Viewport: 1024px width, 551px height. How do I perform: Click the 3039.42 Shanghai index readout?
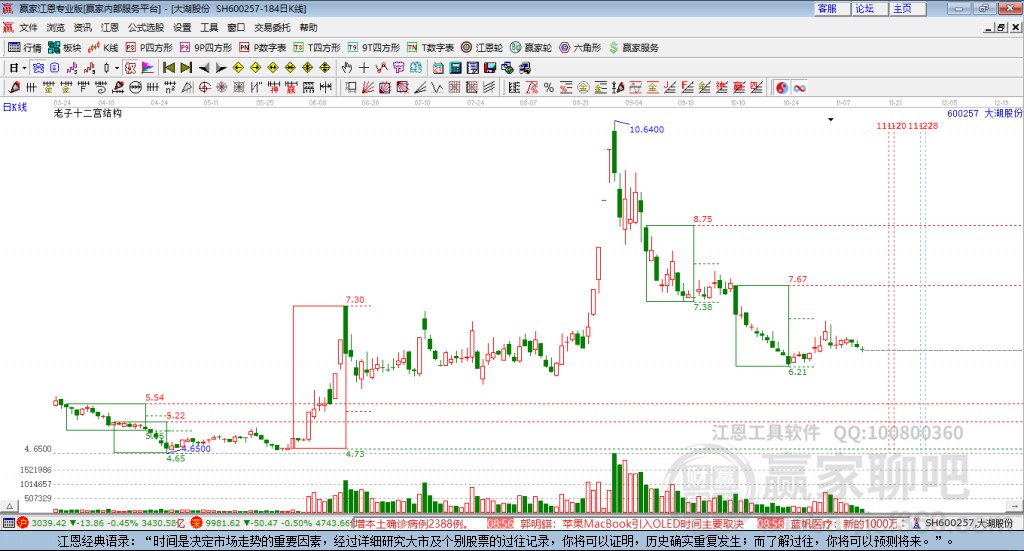click(48, 523)
